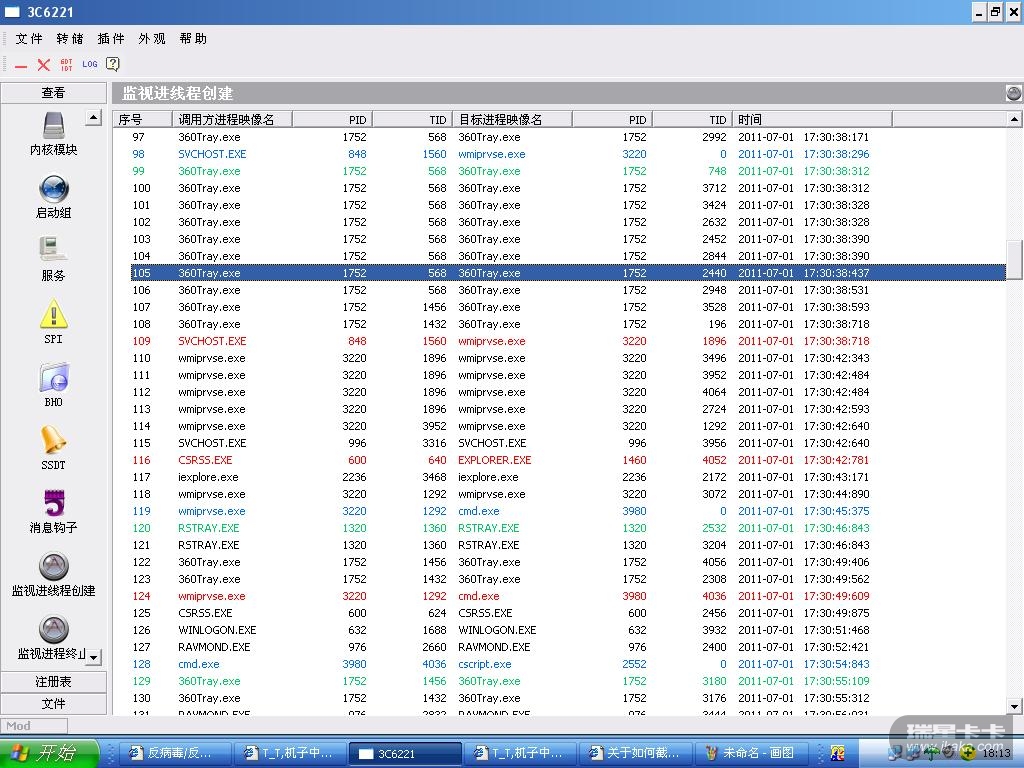Switch to 文件 sidebar section

click(x=54, y=703)
